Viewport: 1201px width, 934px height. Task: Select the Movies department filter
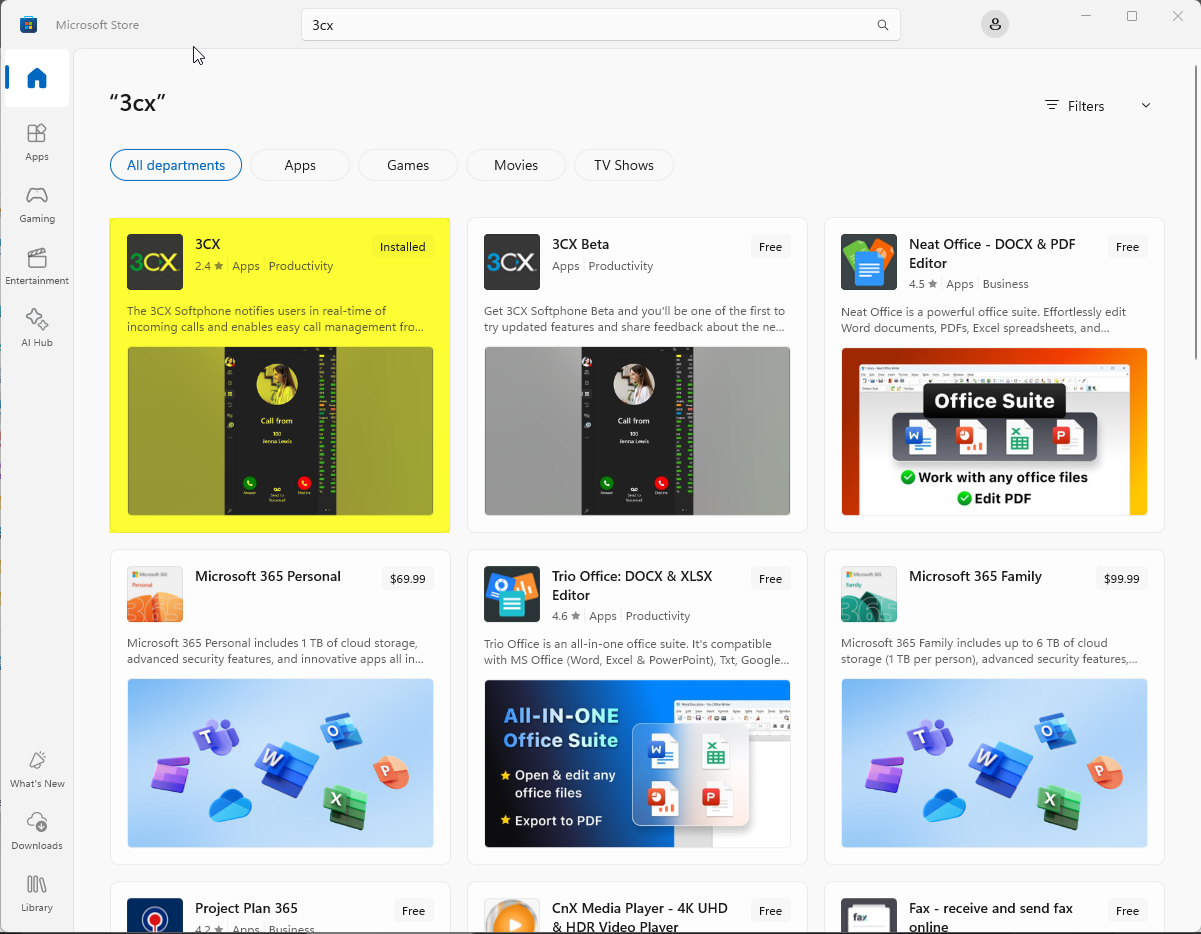click(516, 165)
